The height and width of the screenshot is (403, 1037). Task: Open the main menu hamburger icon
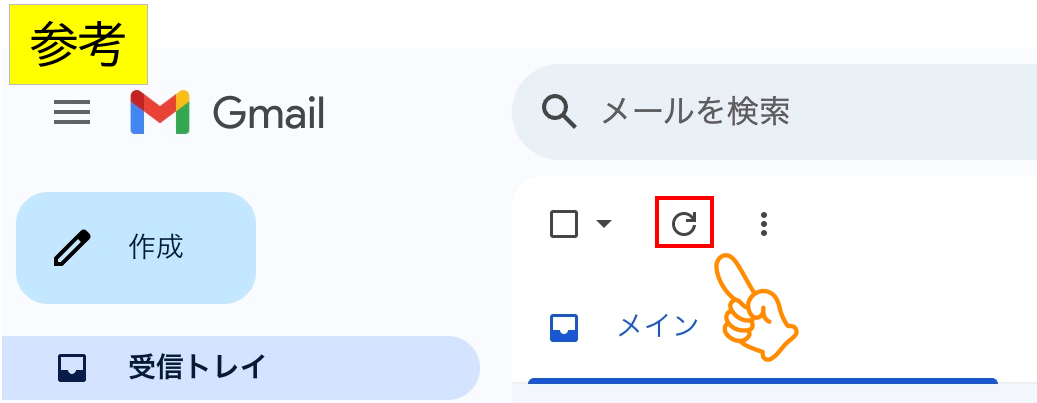72,113
